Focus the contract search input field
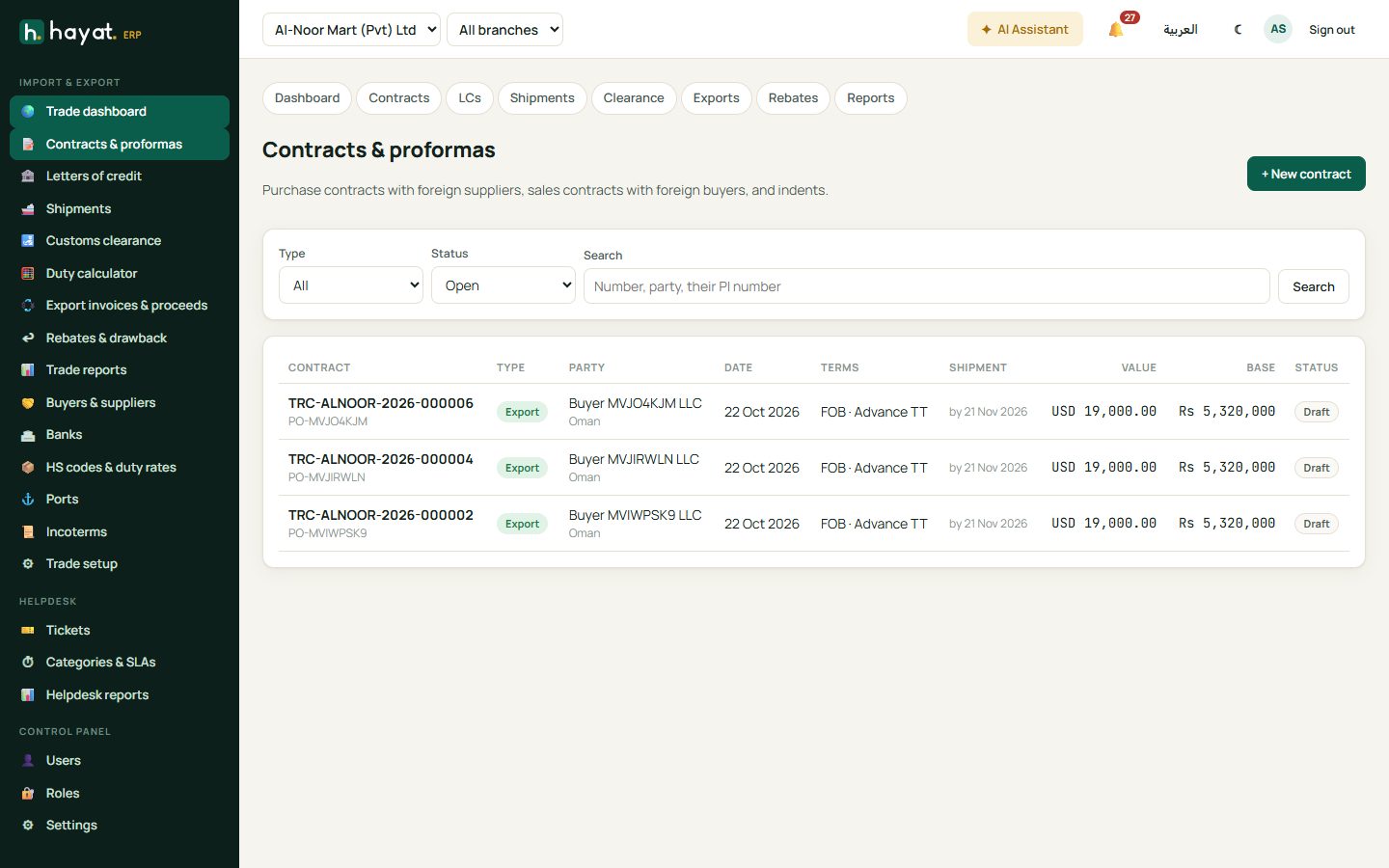Viewport: 1389px width, 868px height. point(927,286)
